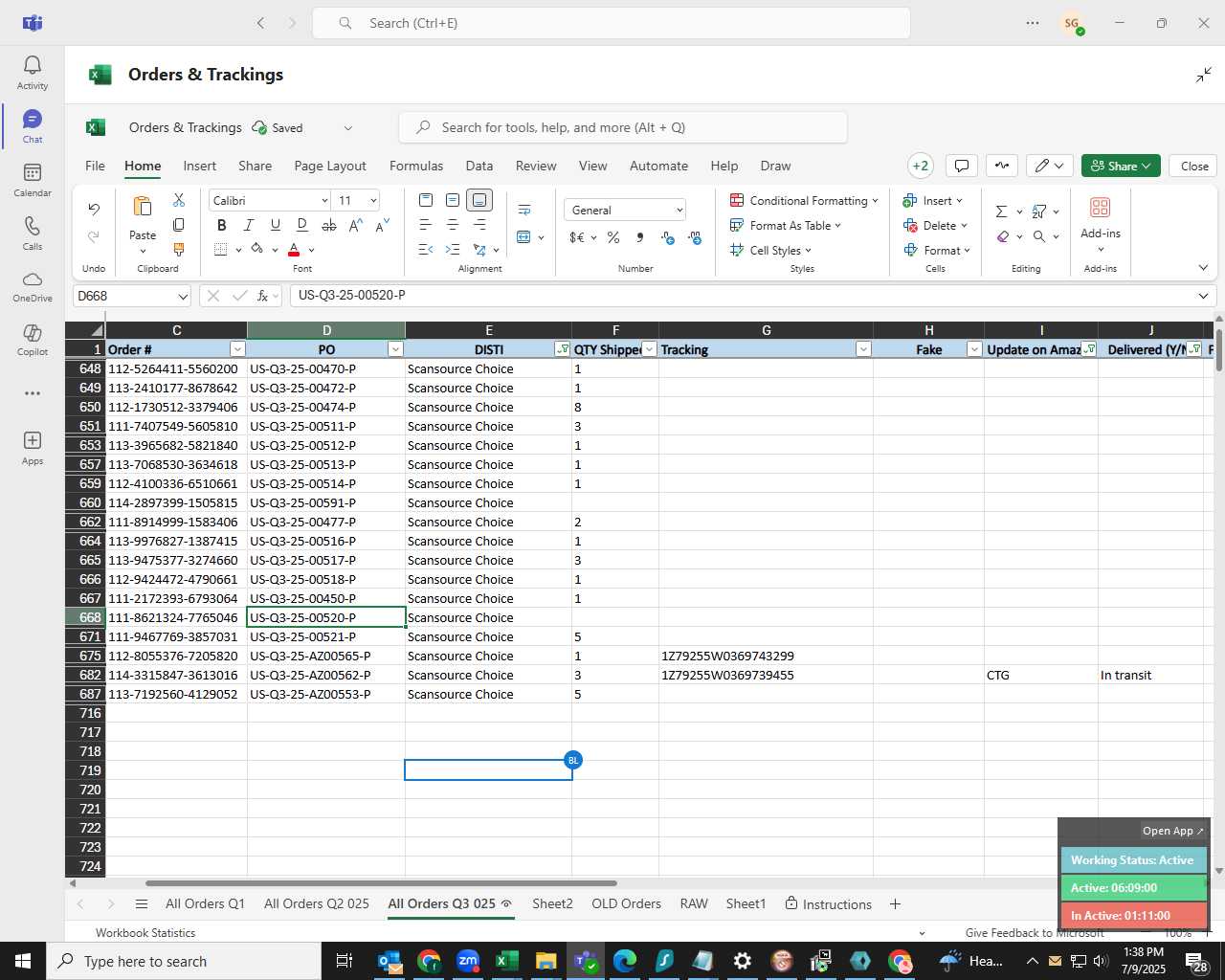Select the Format Painter brush icon
1225x980 pixels.
pyautogui.click(x=179, y=250)
